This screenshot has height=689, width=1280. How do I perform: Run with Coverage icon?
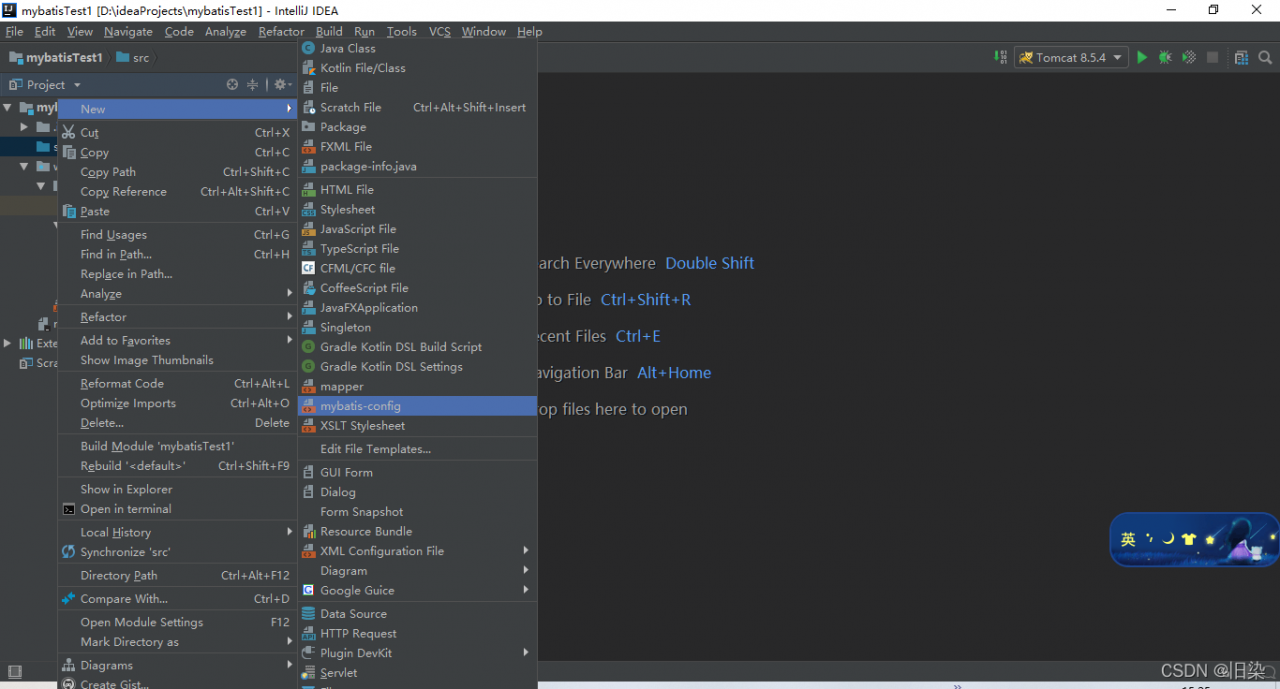[x=1189, y=58]
